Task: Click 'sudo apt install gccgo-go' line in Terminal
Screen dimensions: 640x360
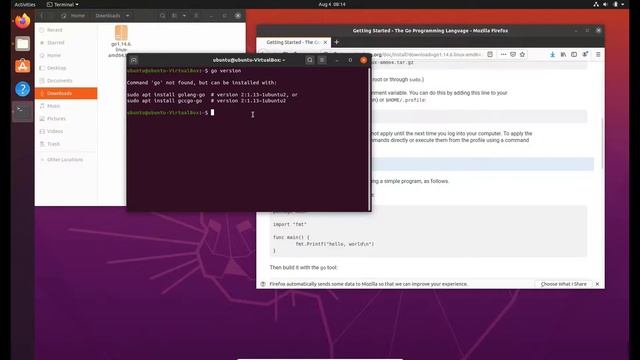Action: click(x=207, y=100)
